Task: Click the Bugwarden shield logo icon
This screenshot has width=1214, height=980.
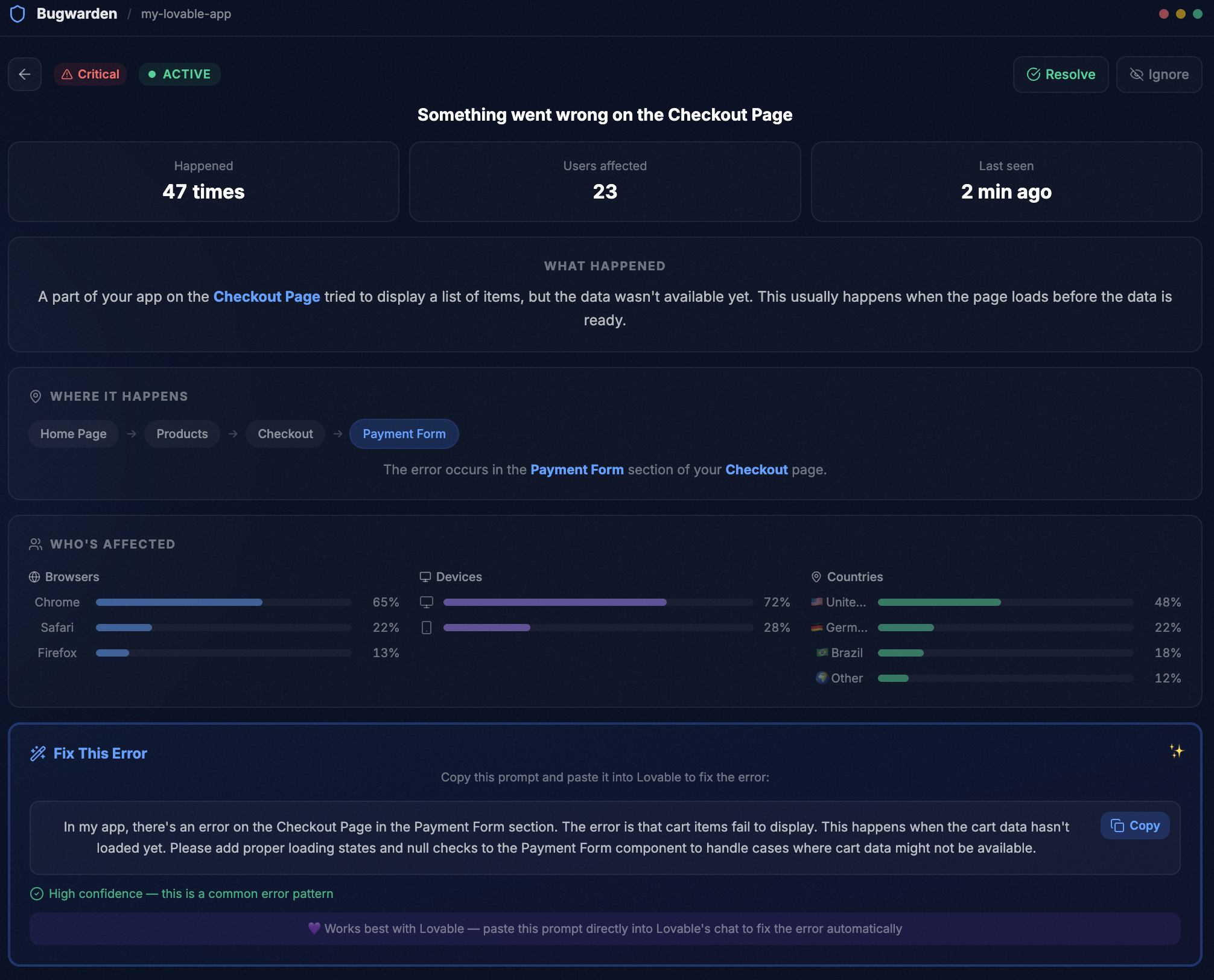Action: [17, 14]
